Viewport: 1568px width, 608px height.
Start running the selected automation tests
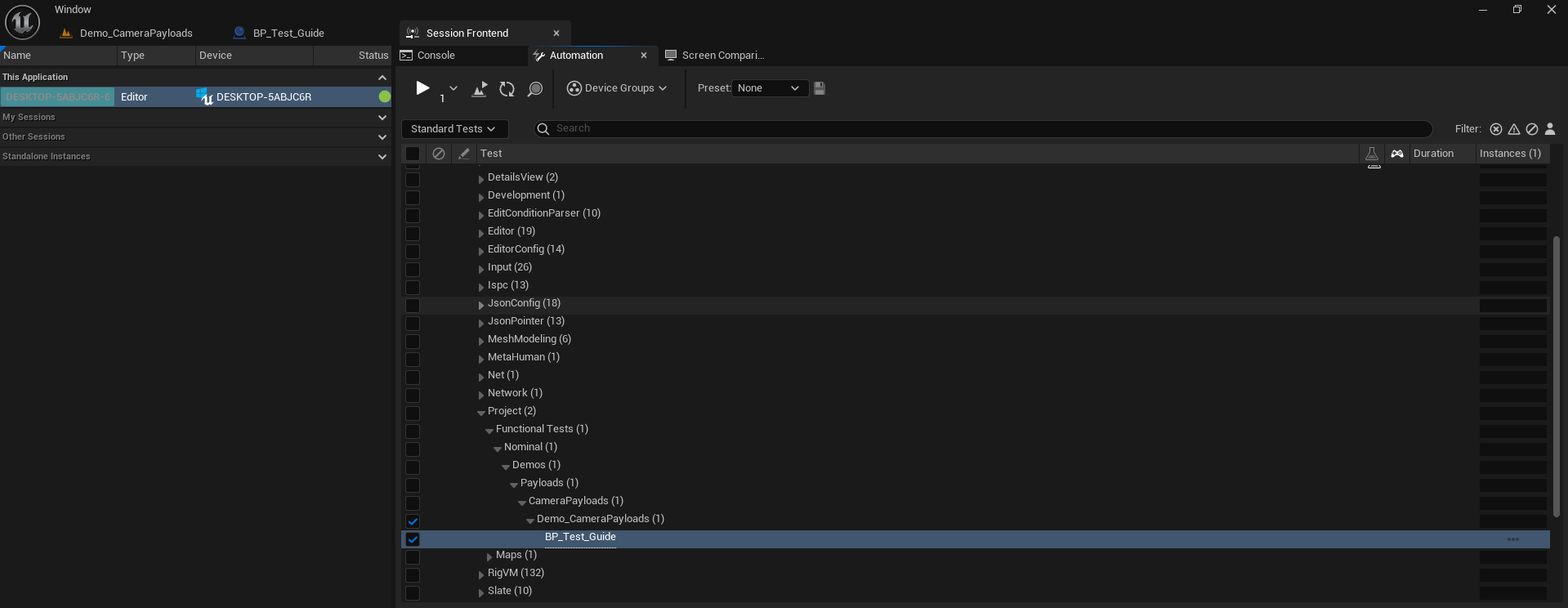[422, 88]
